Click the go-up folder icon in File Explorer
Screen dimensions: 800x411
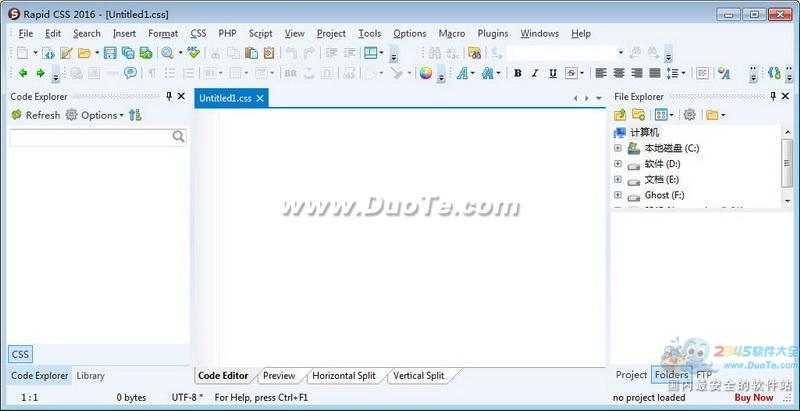[x=620, y=115]
